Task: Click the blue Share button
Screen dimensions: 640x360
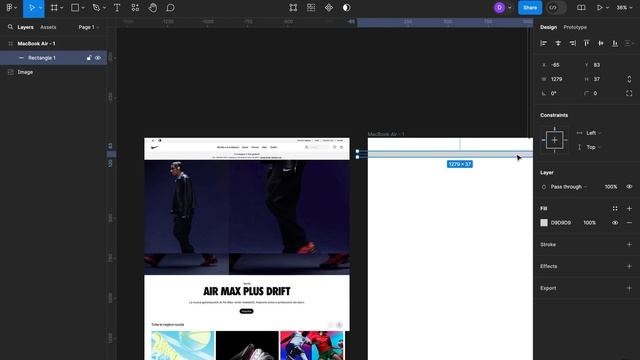Action: click(x=530, y=8)
